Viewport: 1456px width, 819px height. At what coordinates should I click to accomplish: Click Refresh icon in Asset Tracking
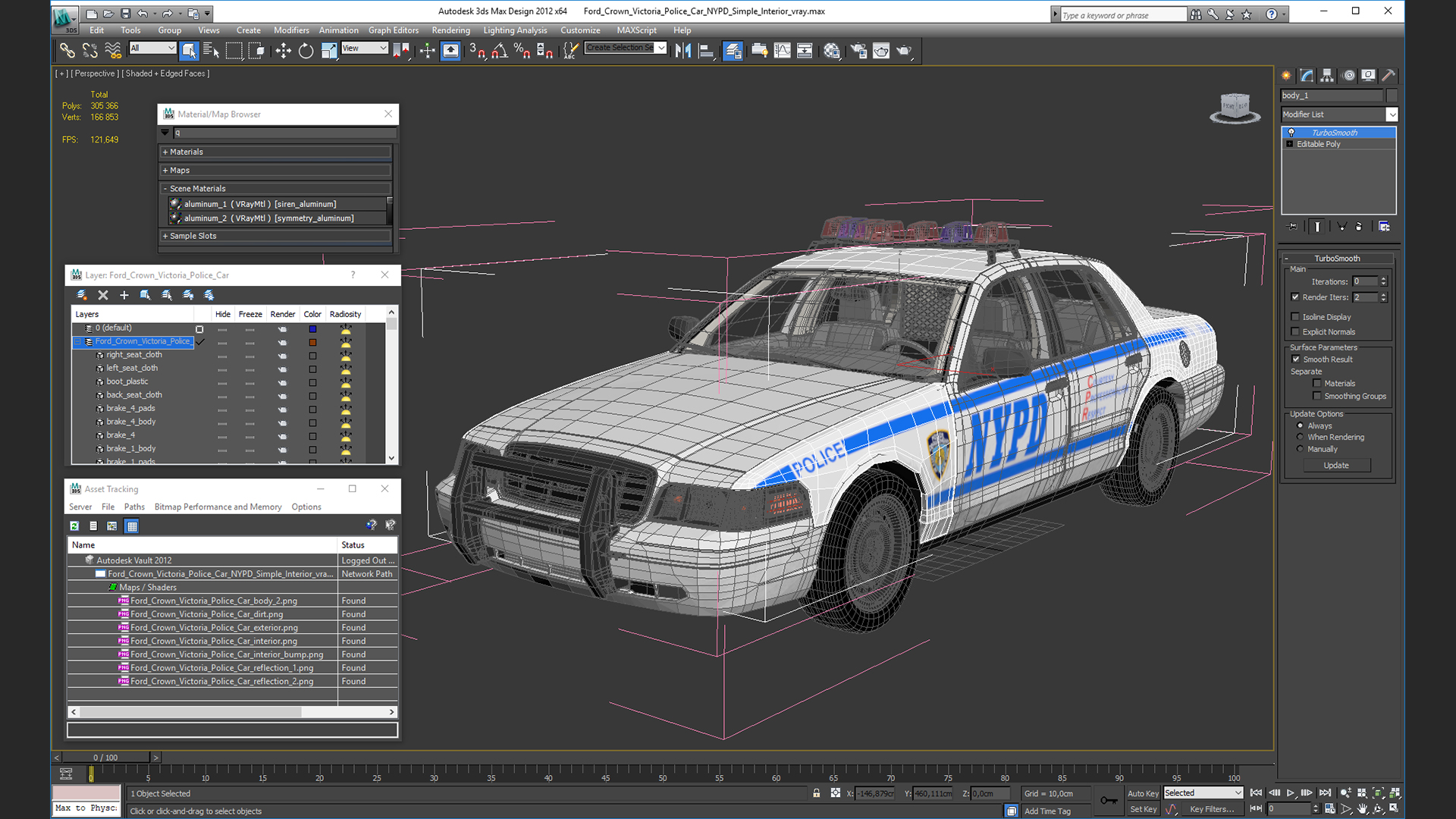(74, 526)
